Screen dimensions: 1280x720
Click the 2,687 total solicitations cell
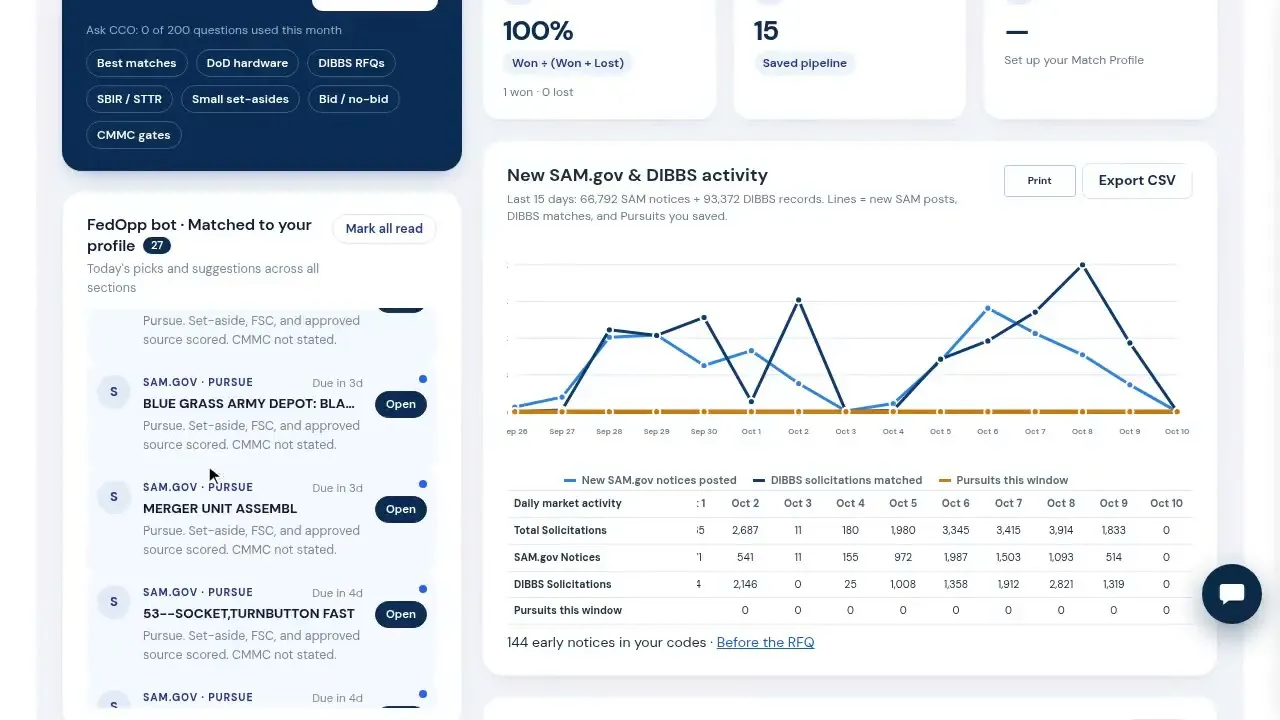click(745, 530)
